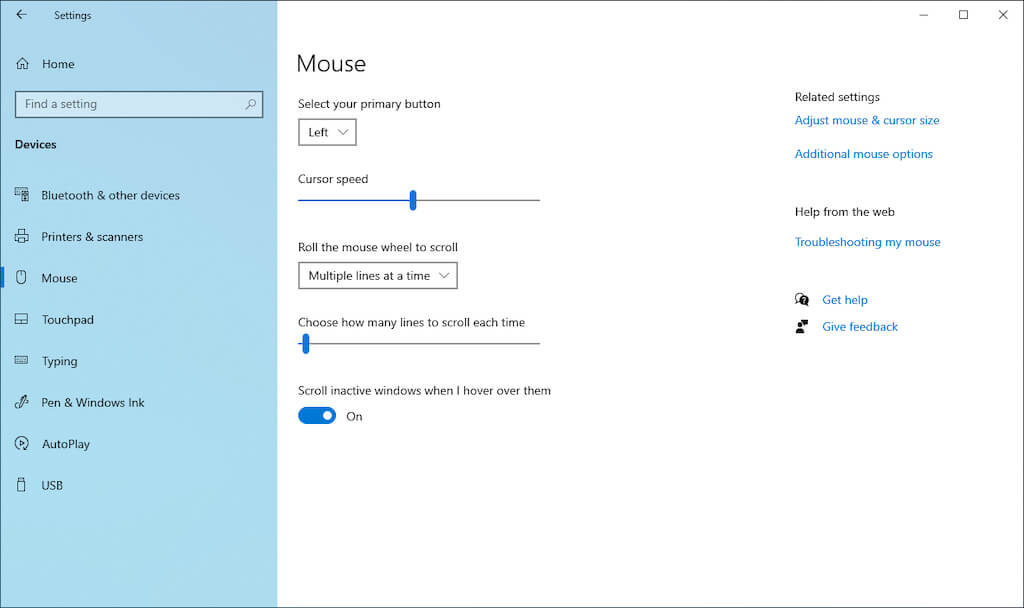Click the Find a setting search box
The image size is (1024, 608).
tap(138, 104)
